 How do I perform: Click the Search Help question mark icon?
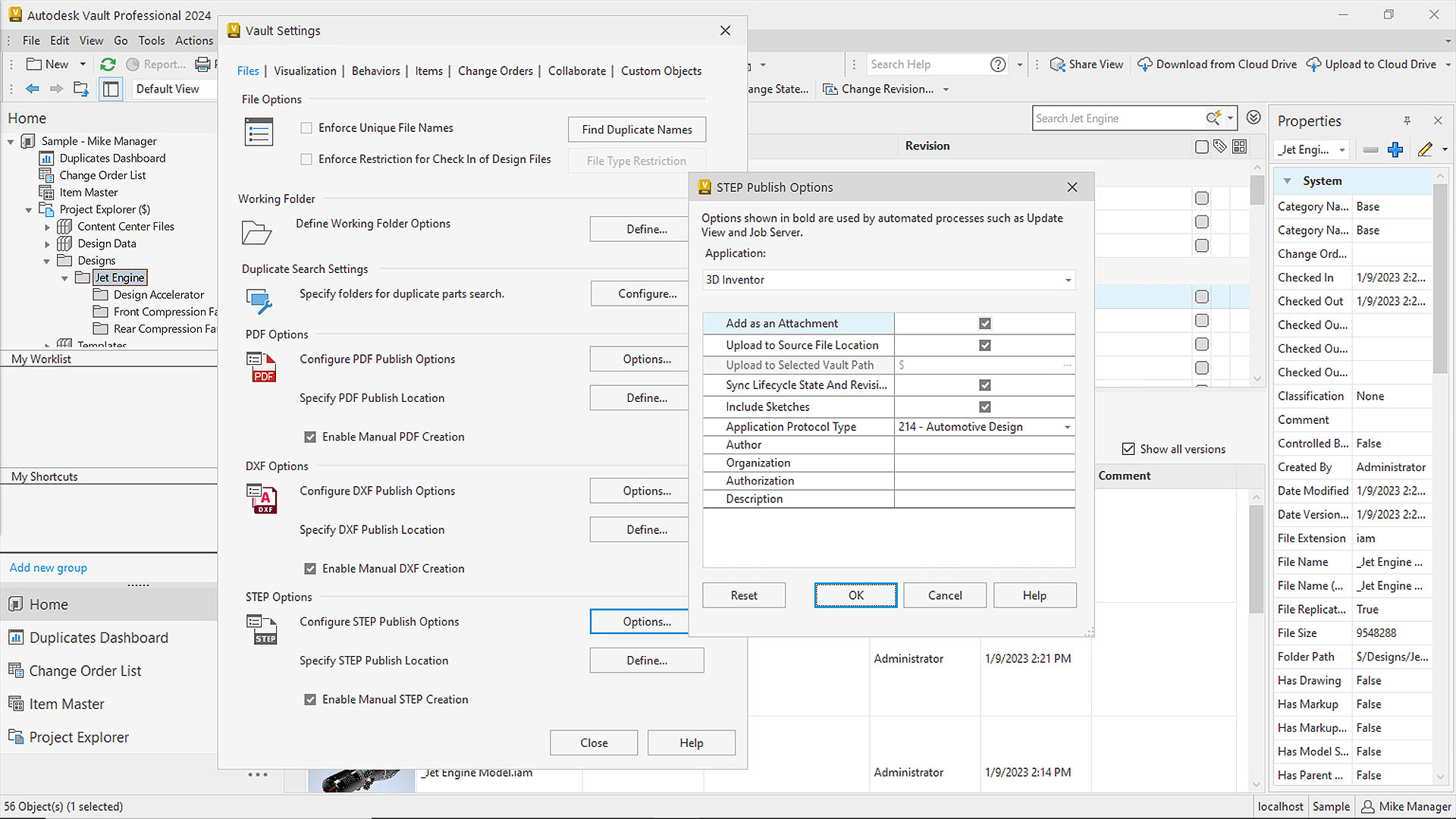pyautogui.click(x=998, y=64)
